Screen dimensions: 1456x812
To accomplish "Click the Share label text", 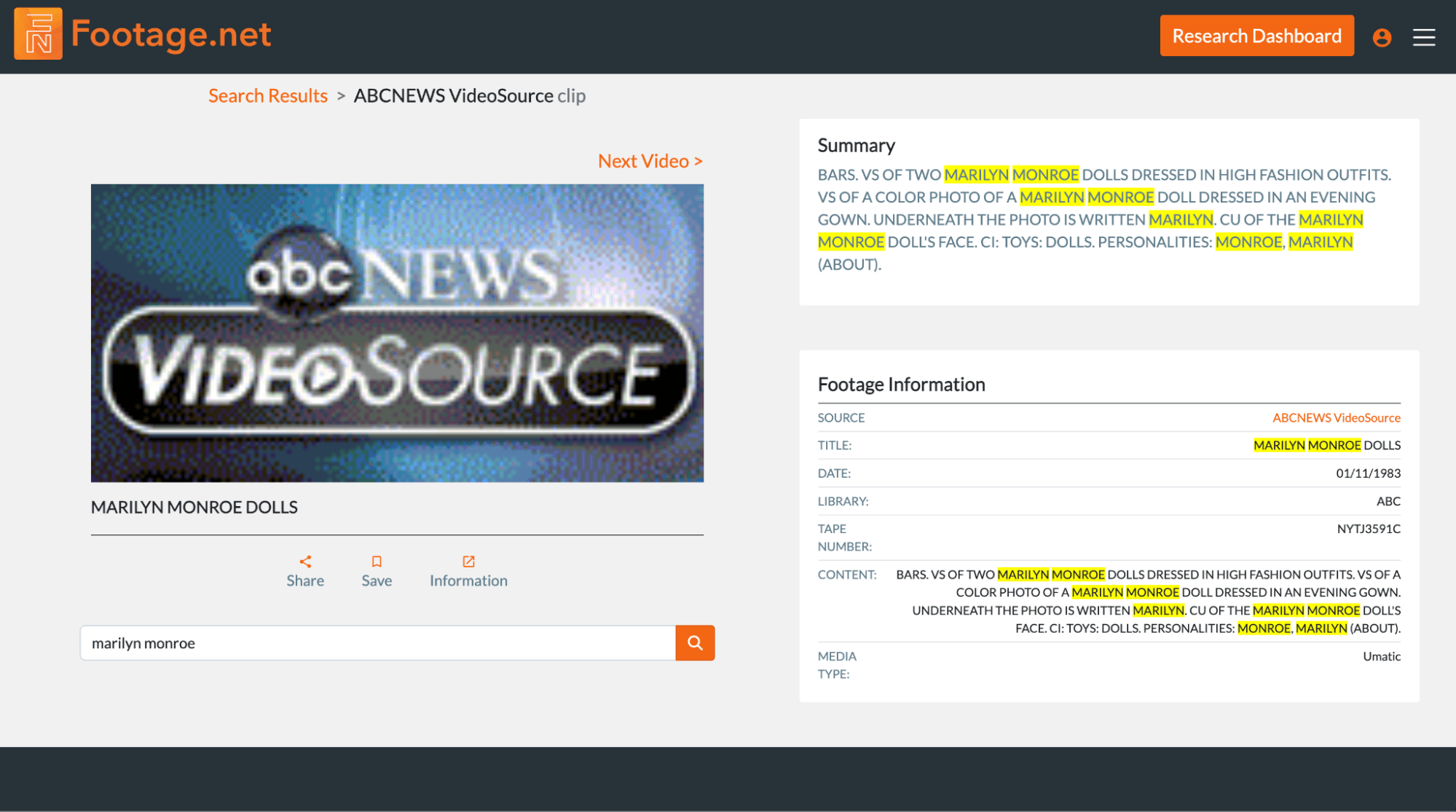I will (x=305, y=580).
